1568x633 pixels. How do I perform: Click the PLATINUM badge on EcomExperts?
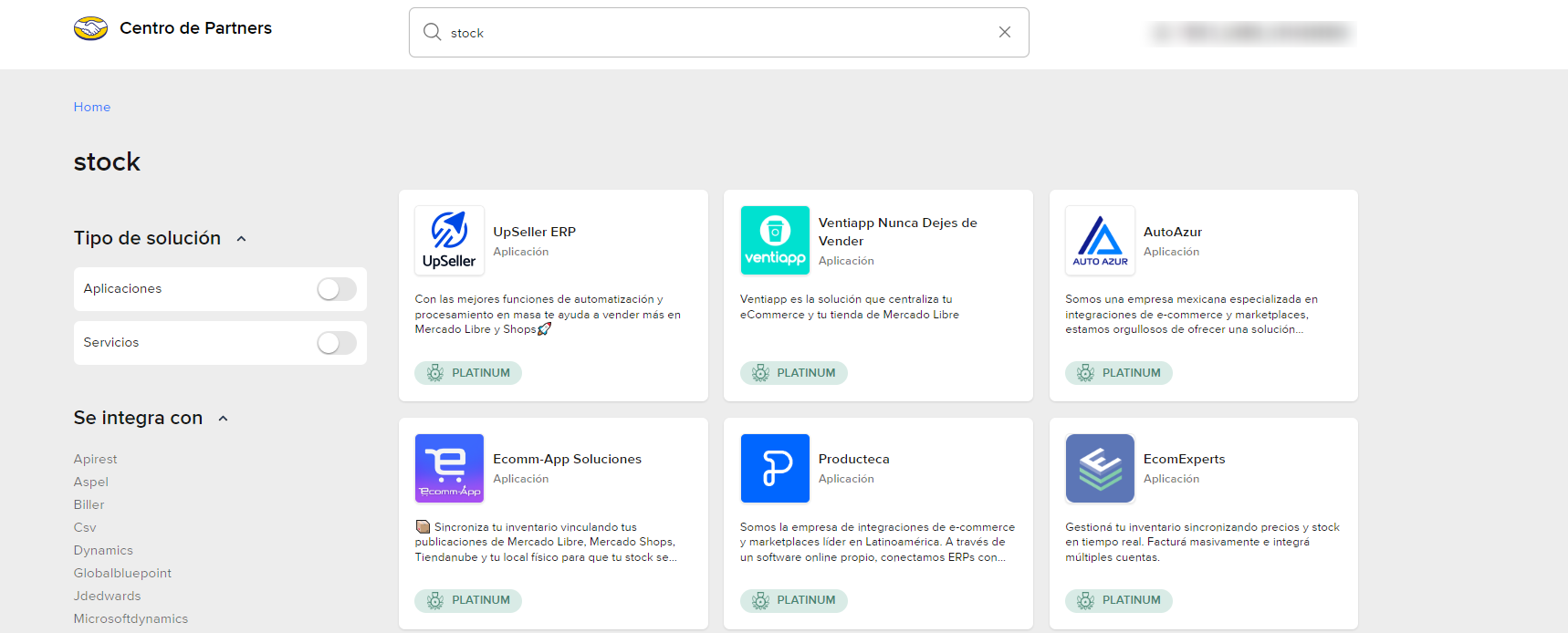coord(1119,600)
